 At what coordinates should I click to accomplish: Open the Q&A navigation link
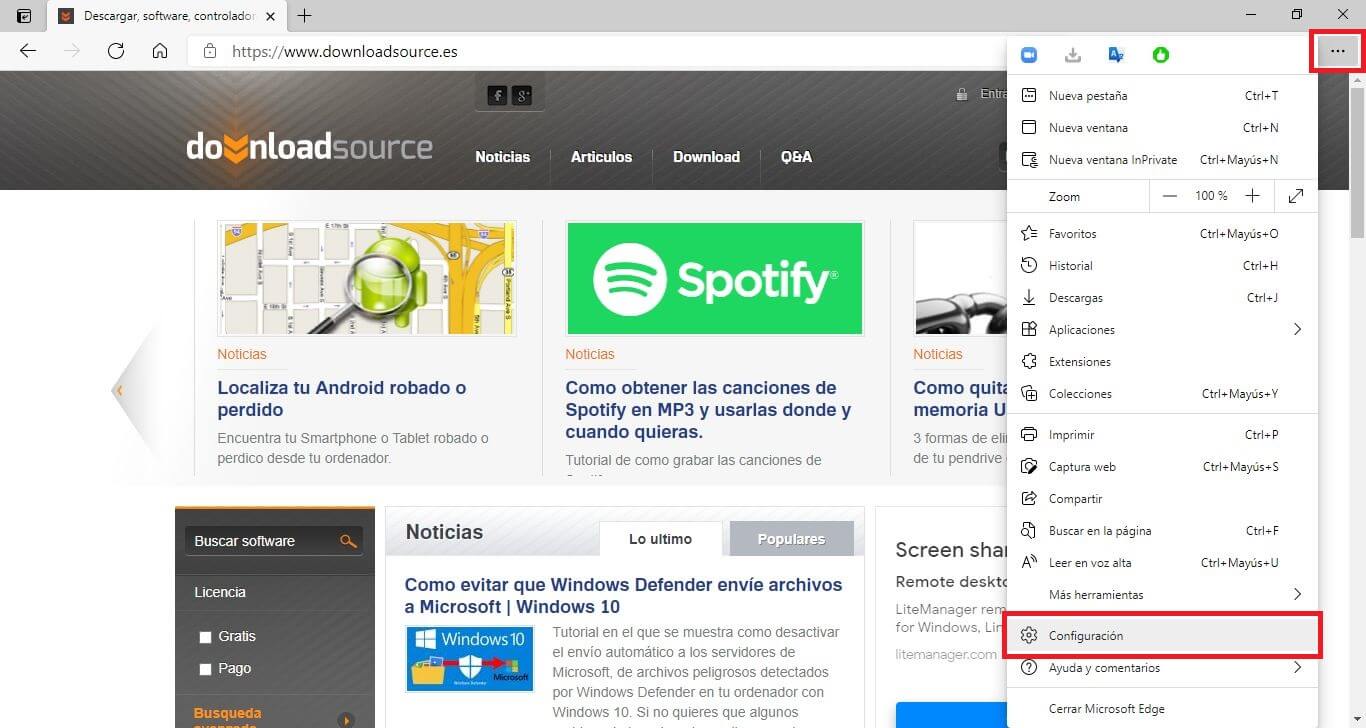point(796,157)
